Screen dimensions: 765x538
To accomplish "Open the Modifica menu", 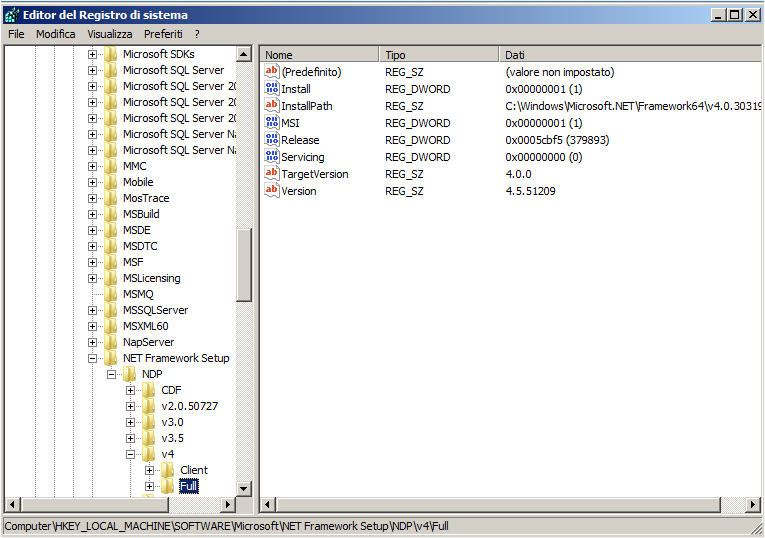I will click(x=56, y=34).
